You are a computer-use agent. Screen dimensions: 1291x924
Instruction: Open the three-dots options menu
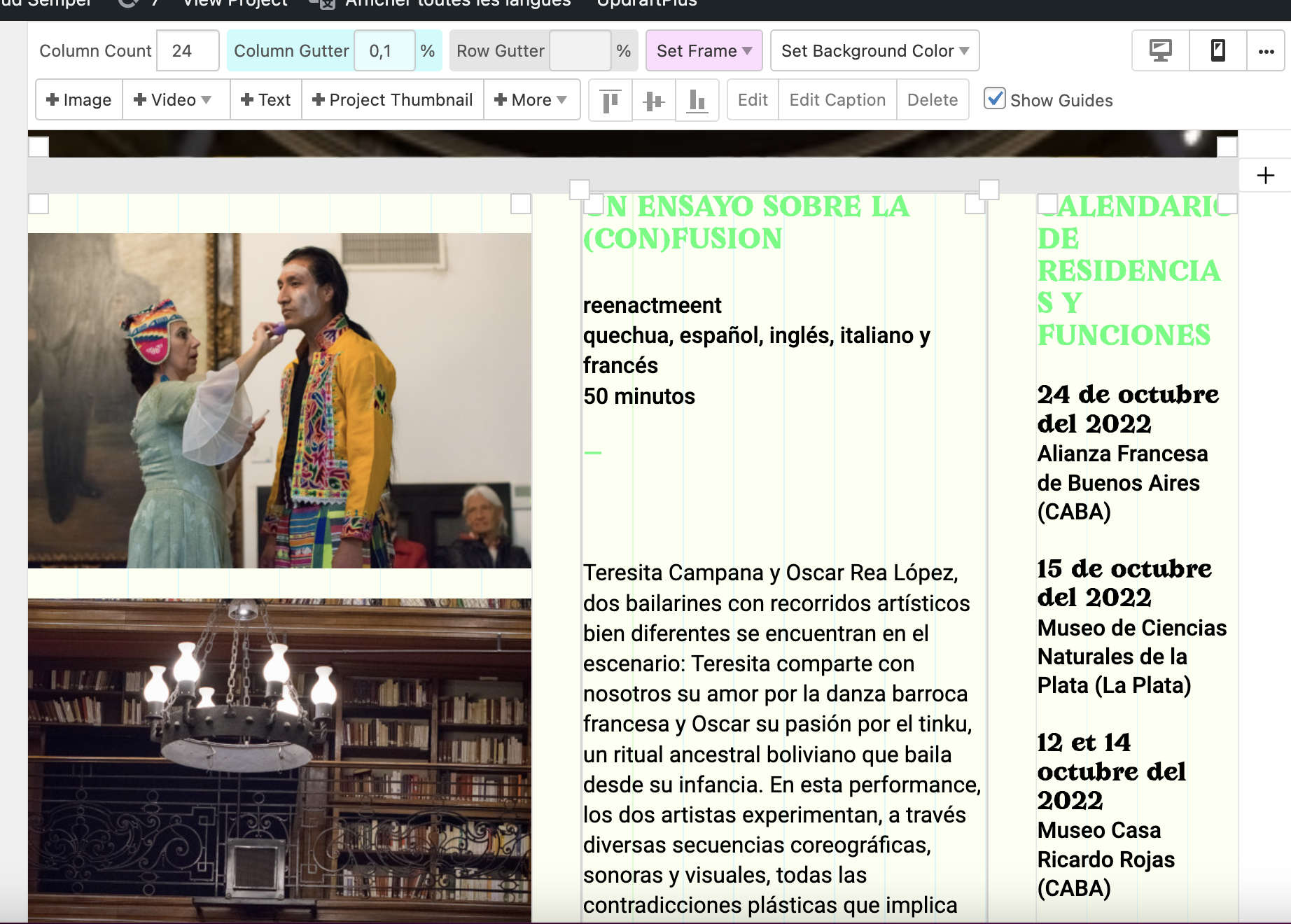pyautogui.click(x=1265, y=50)
